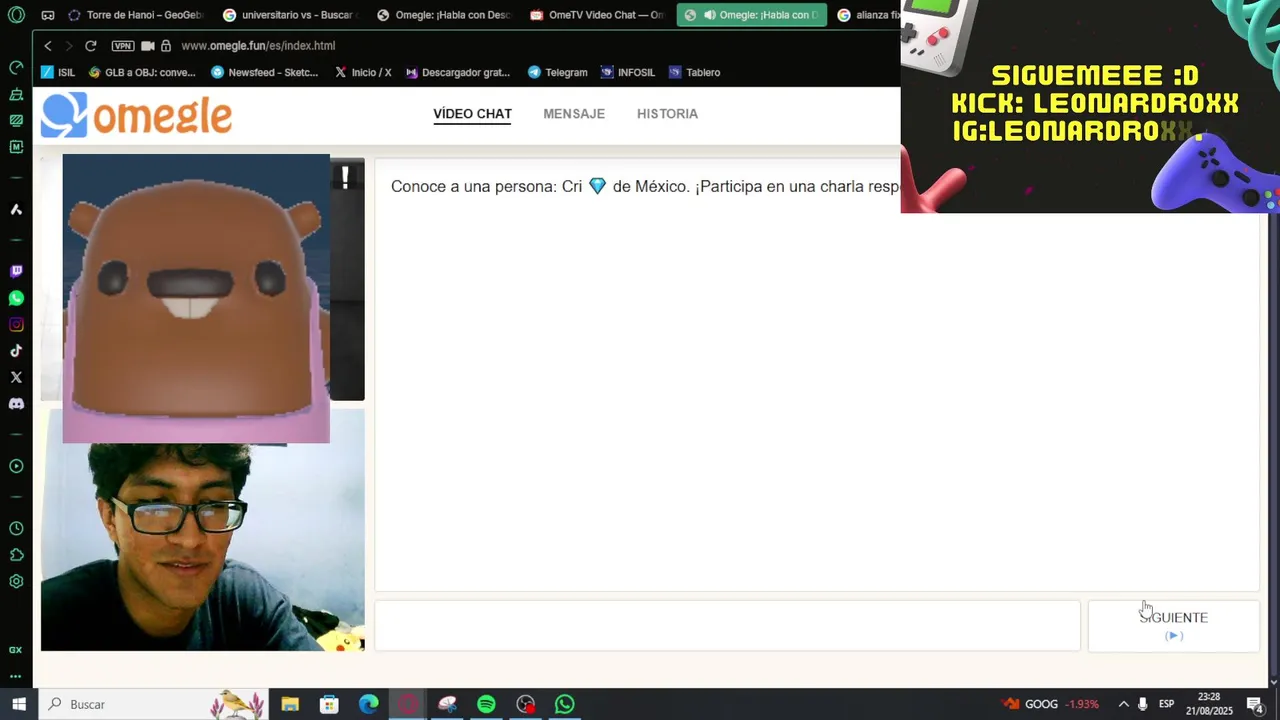The height and width of the screenshot is (720, 1280).
Task: Open GOOG stock widget in taskbar
Action: [x=1052, y=704]
